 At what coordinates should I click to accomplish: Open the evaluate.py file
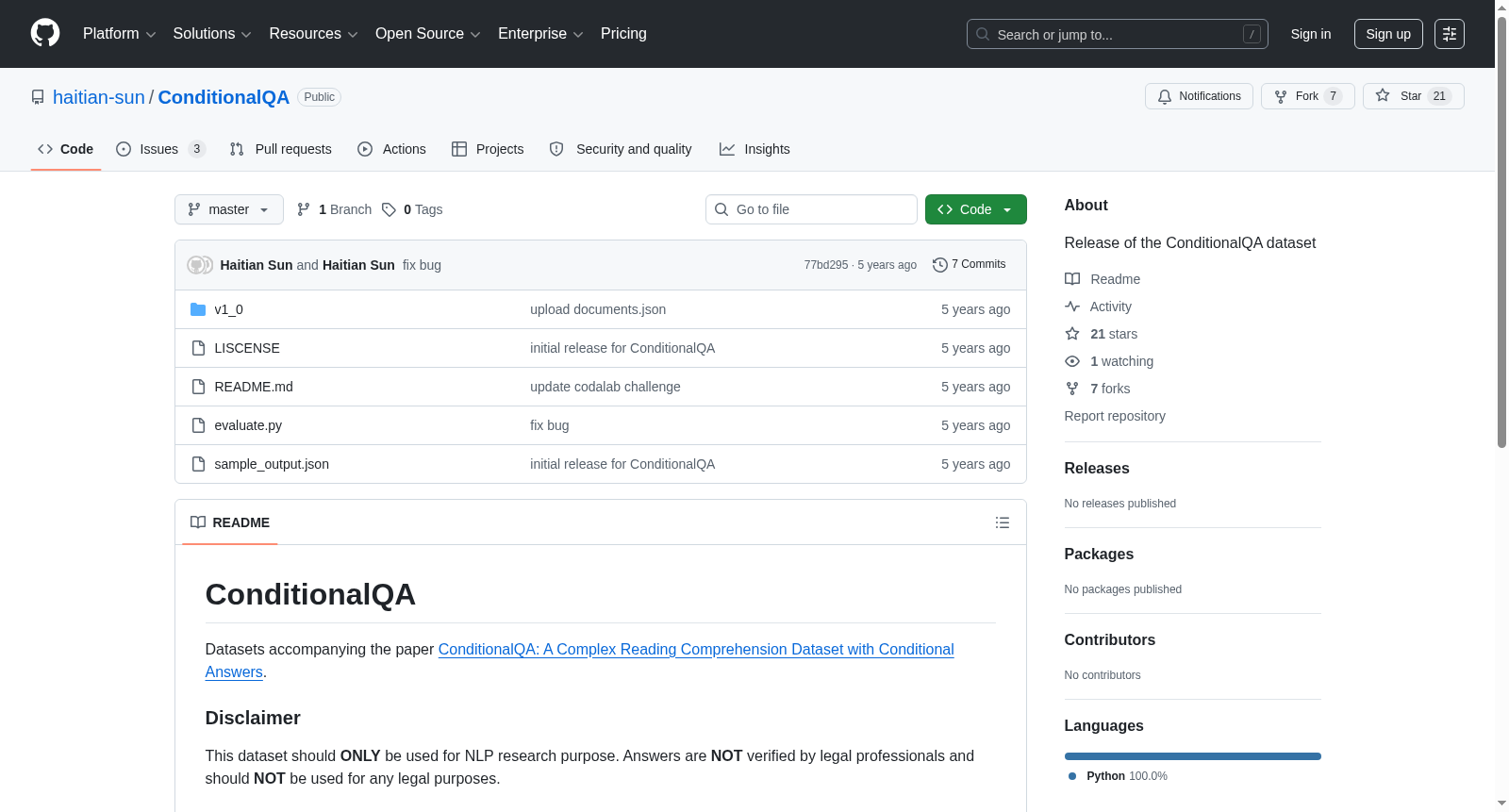pos(248,425)
